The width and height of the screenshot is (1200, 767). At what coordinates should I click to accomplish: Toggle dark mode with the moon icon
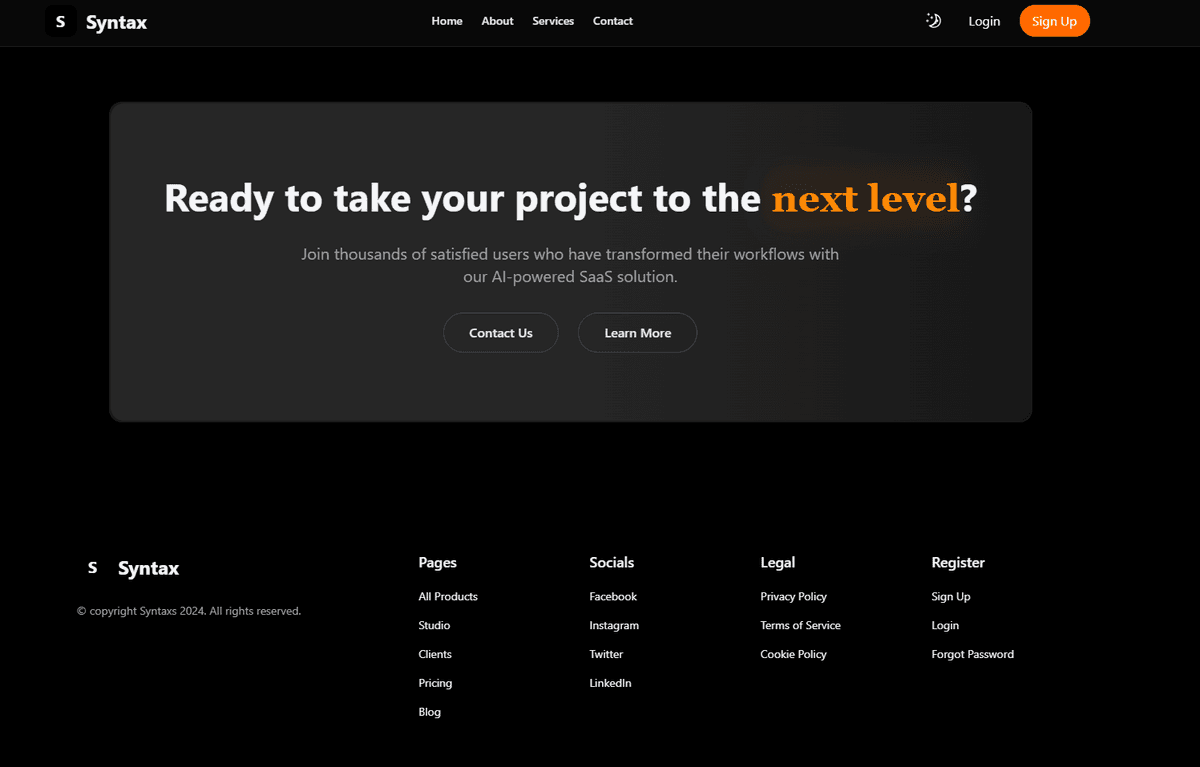click(x=932, y=20)
